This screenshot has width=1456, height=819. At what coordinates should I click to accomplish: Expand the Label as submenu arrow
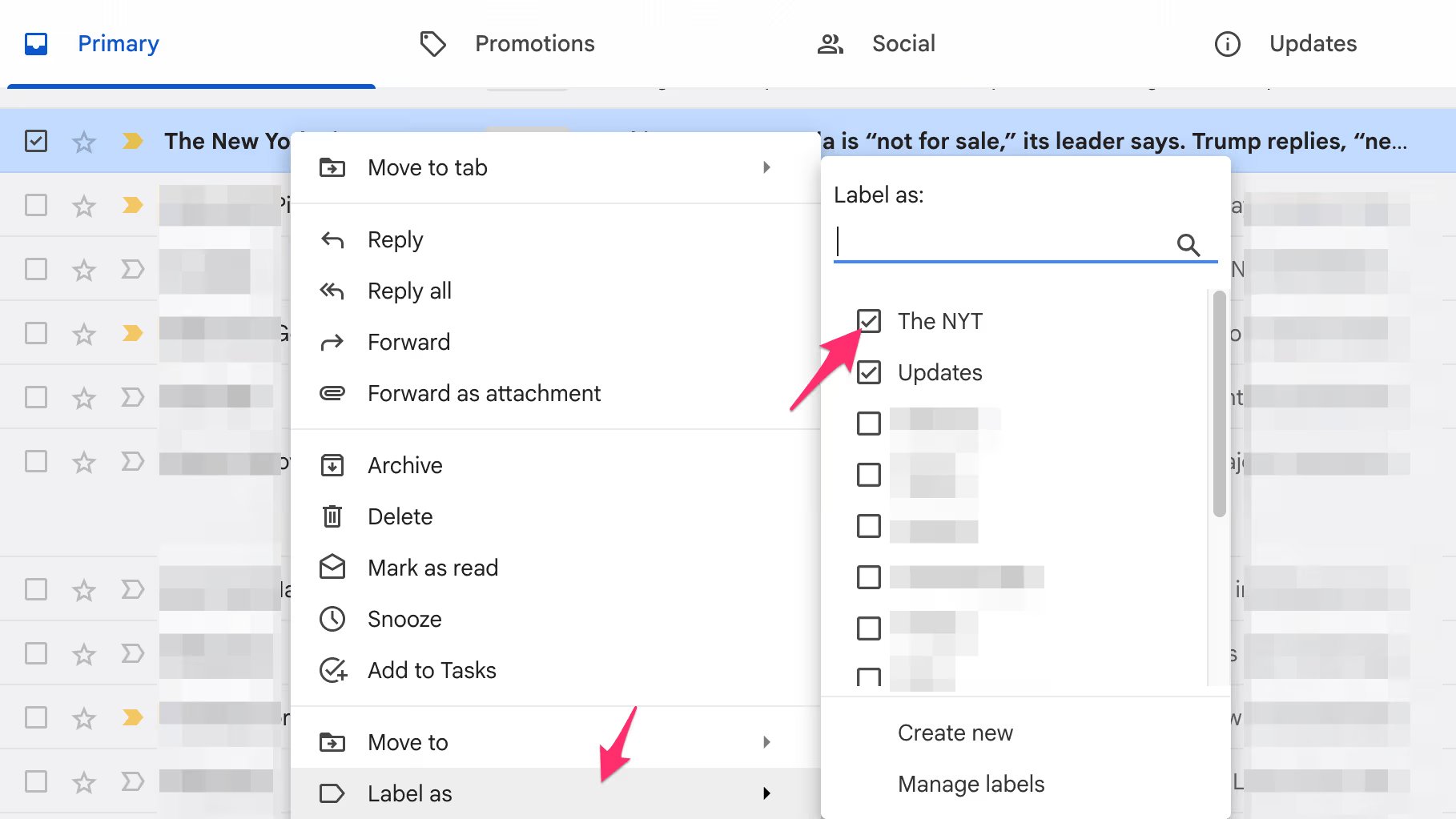pos(766,793)
